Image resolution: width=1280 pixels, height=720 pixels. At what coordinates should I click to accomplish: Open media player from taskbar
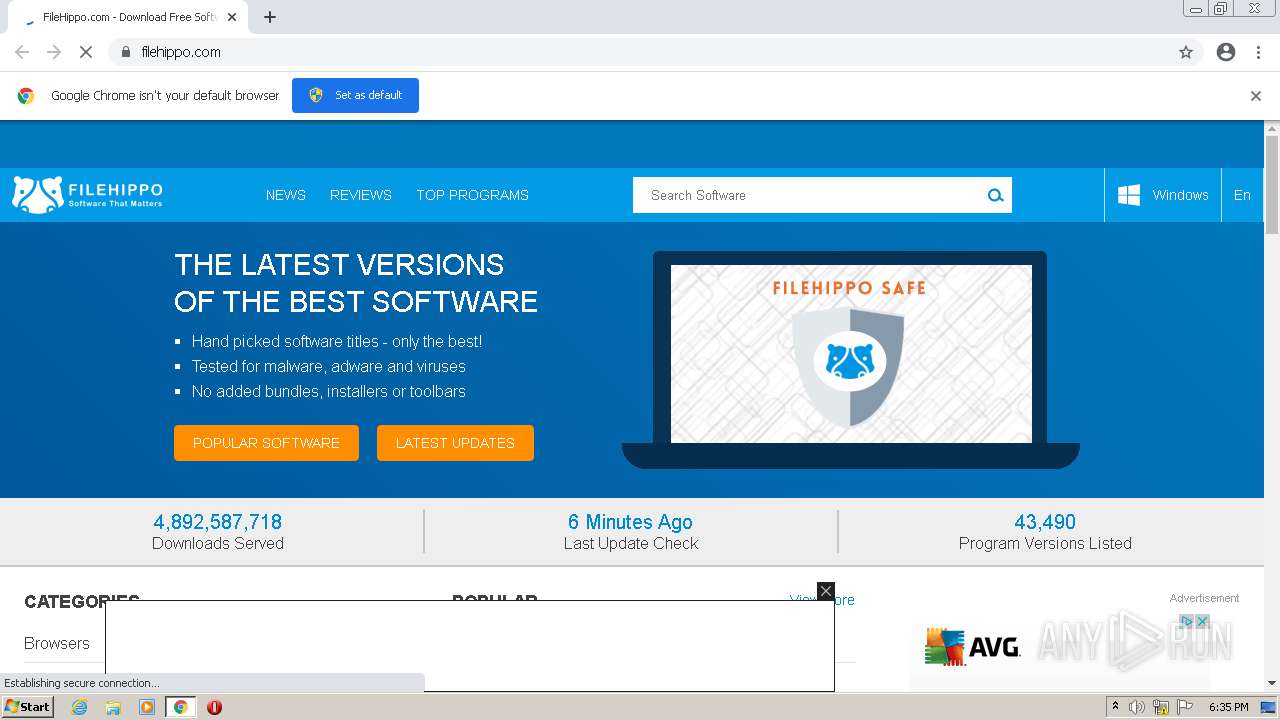(147, 707)
